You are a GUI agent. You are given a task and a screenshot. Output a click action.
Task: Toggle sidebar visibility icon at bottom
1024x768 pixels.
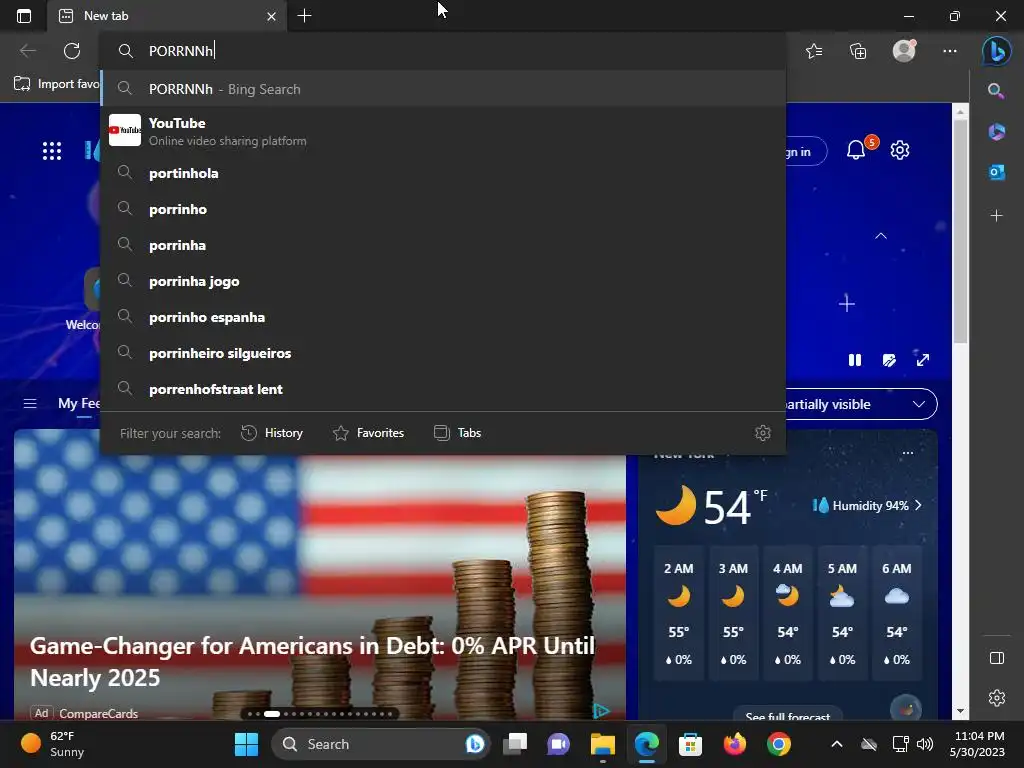pyautogui.click(x=997, y=658)
